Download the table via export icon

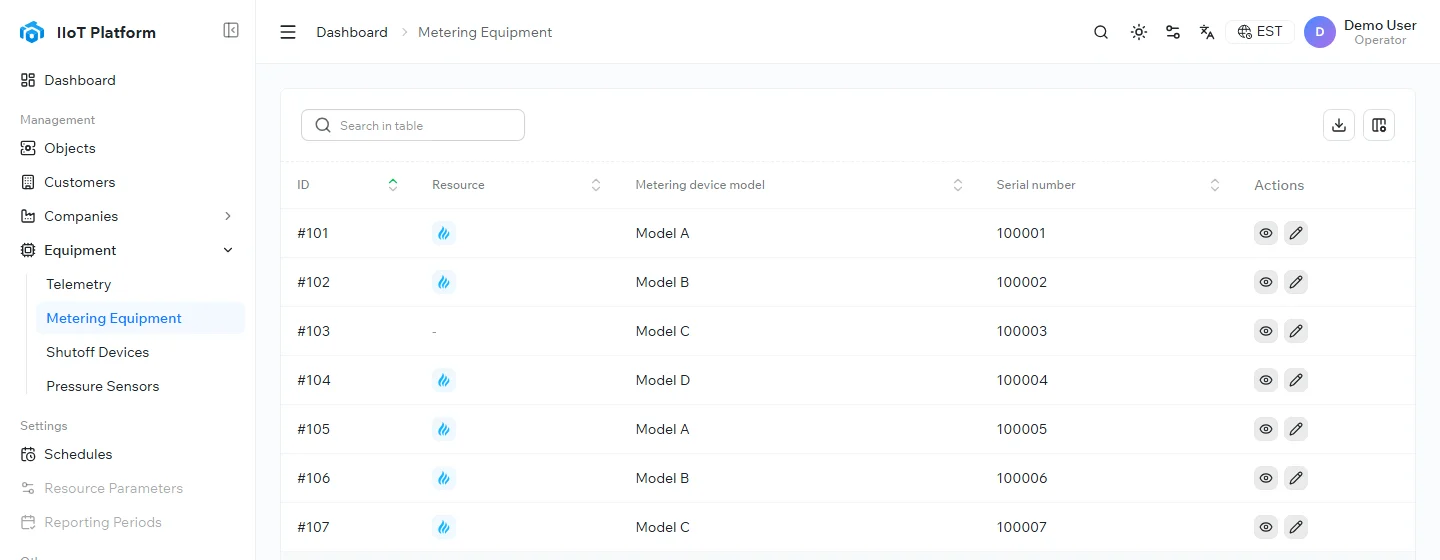click(x=1339, y=125)
